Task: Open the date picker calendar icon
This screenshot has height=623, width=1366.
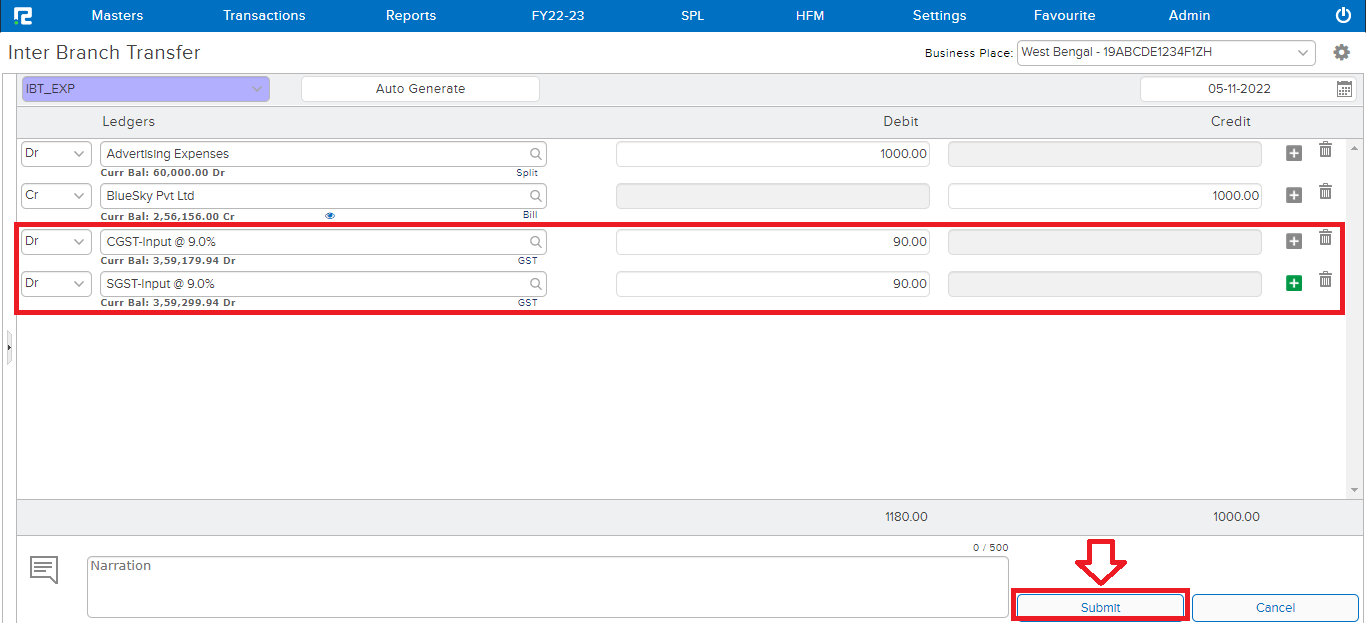Action: point(1344,89)
